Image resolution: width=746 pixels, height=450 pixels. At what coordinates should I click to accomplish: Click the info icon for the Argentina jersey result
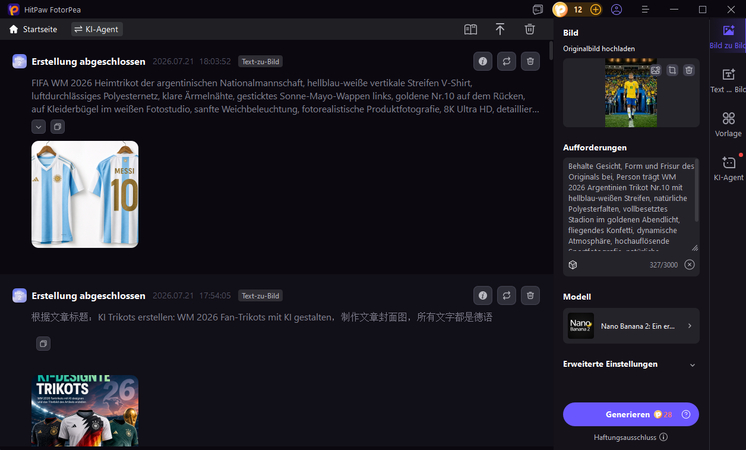482,61
